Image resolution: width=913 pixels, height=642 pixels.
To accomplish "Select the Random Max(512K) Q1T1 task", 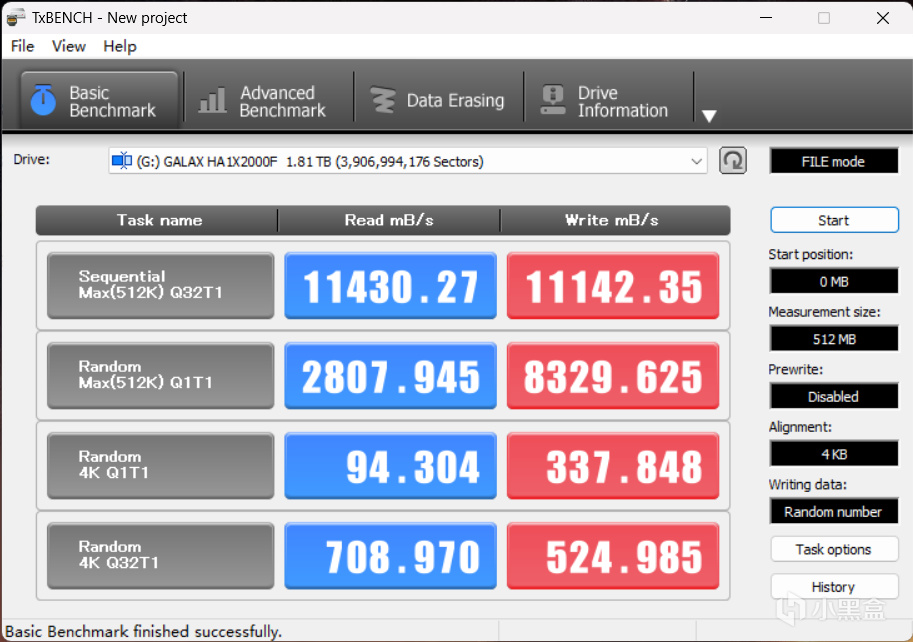I will click(161, 375).
